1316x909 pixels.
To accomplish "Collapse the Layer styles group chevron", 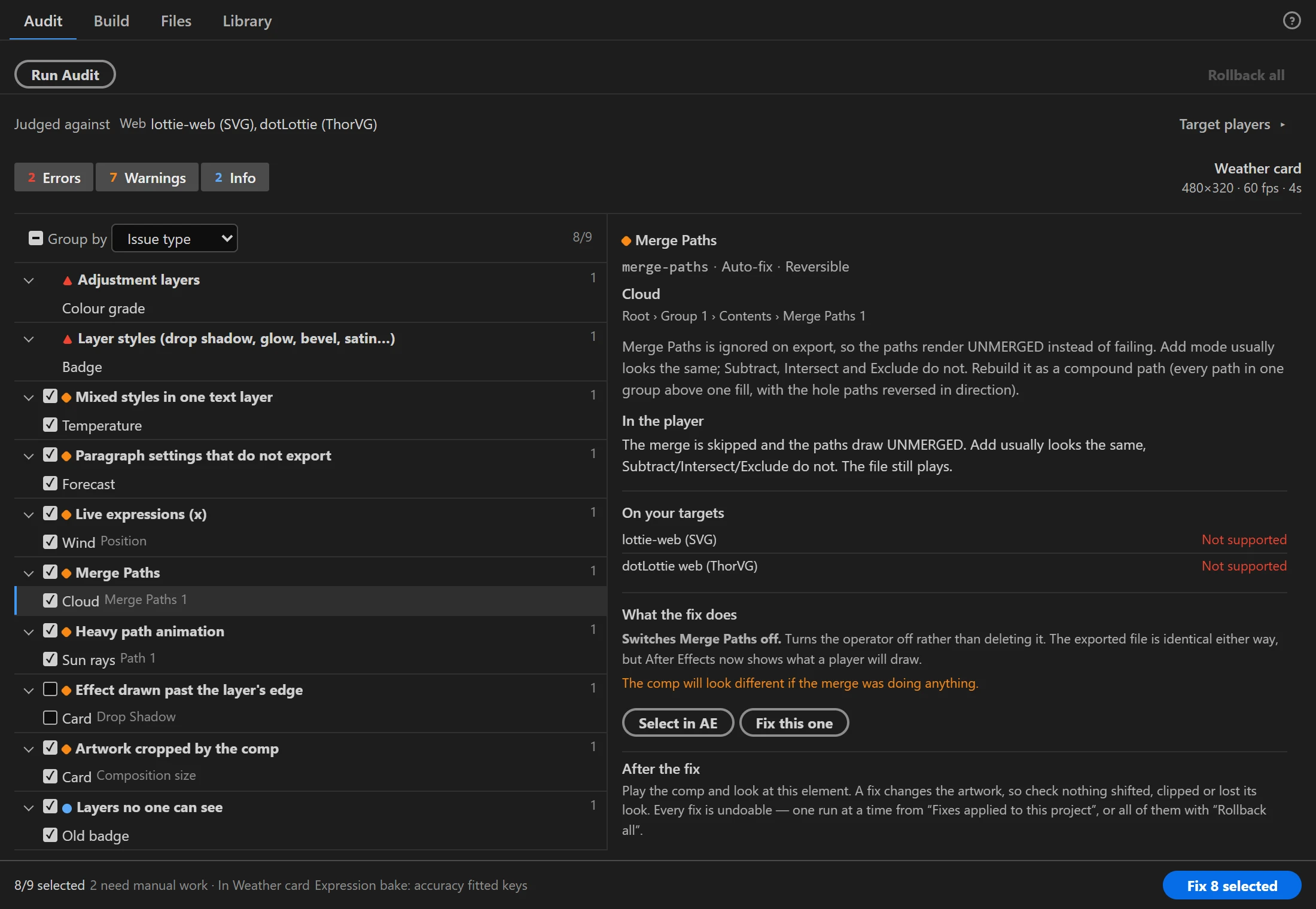I will 28,339.
